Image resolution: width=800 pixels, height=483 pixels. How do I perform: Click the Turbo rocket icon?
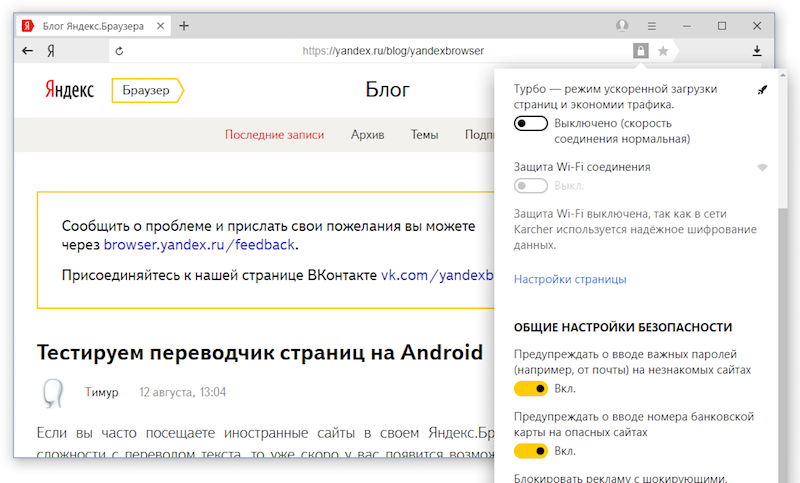[x=762, y=90]
